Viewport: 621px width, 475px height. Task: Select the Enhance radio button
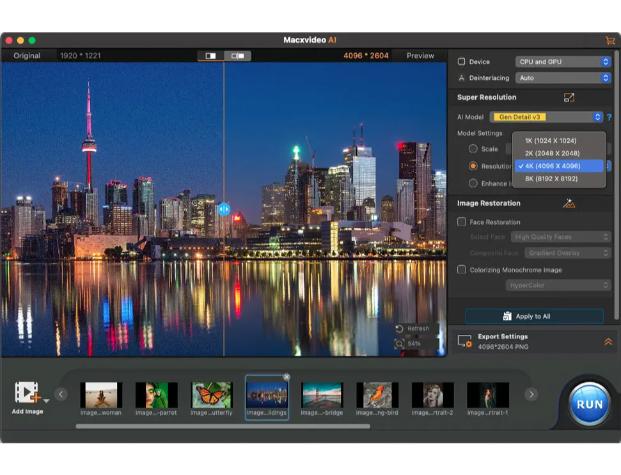473,183
